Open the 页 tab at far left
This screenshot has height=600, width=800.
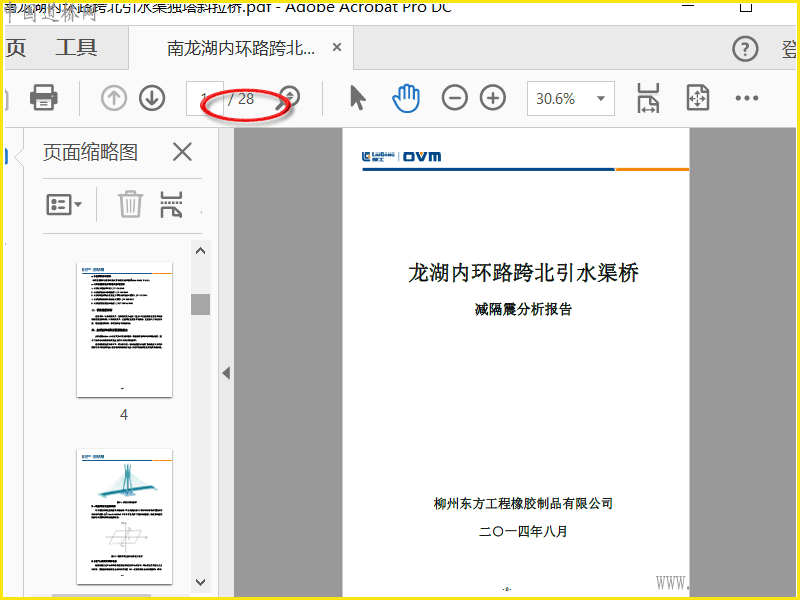pos(15,47)
